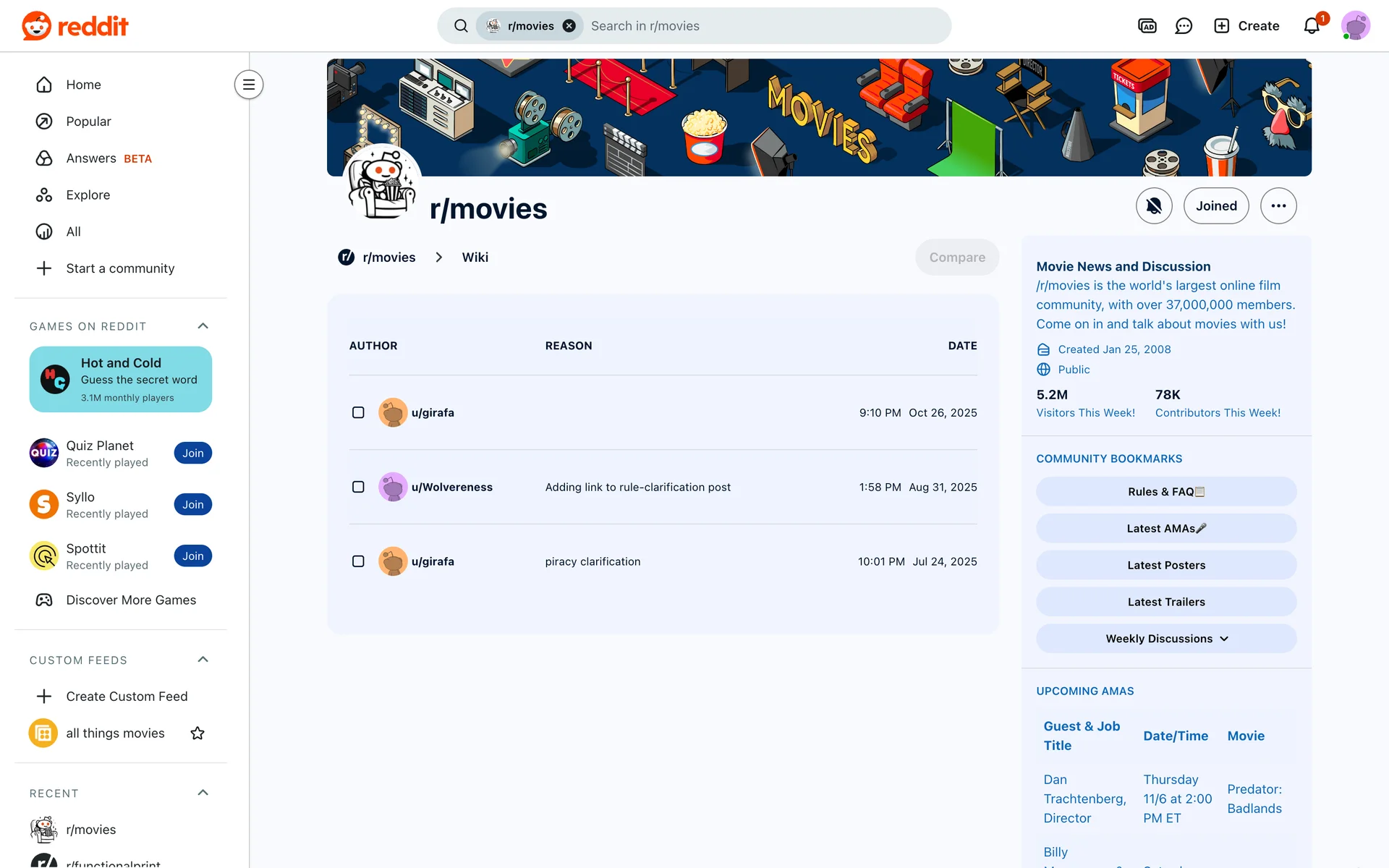Check the Oct 26 u/girafa revision
The width and height of the screenshot is (1389, 868).
coord(358,412)
